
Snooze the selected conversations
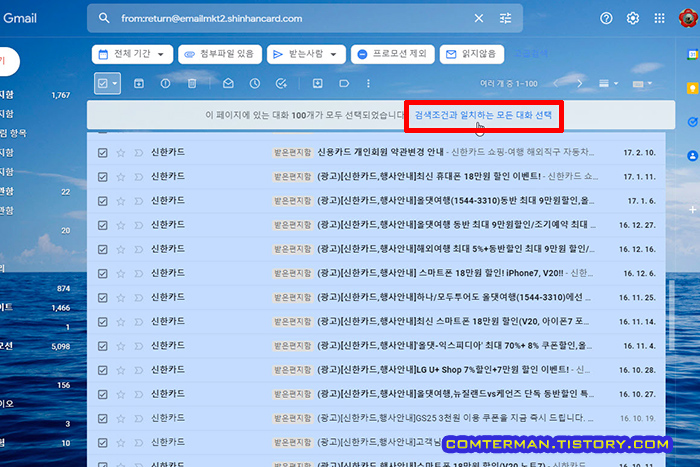coord(254,83)
